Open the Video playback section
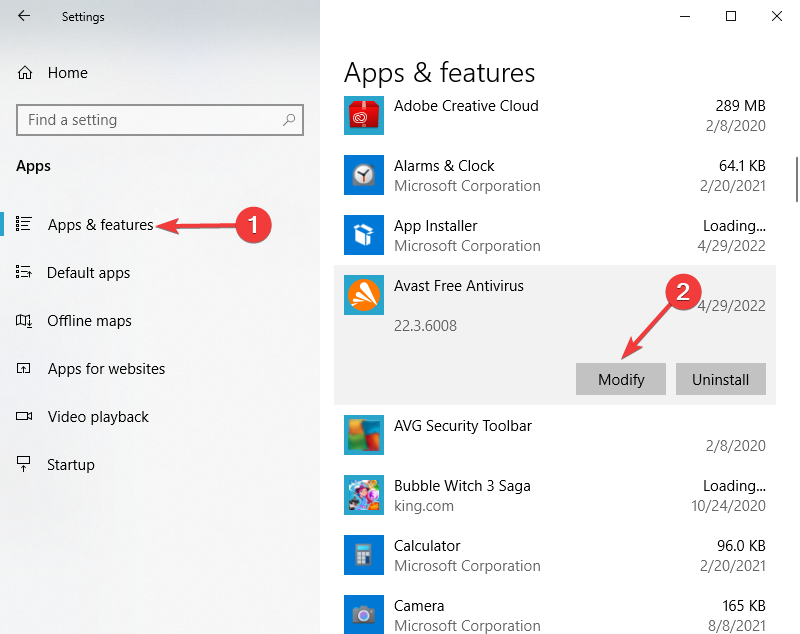The height and width of the screenshot is (634, 800). tap(98, 417)
